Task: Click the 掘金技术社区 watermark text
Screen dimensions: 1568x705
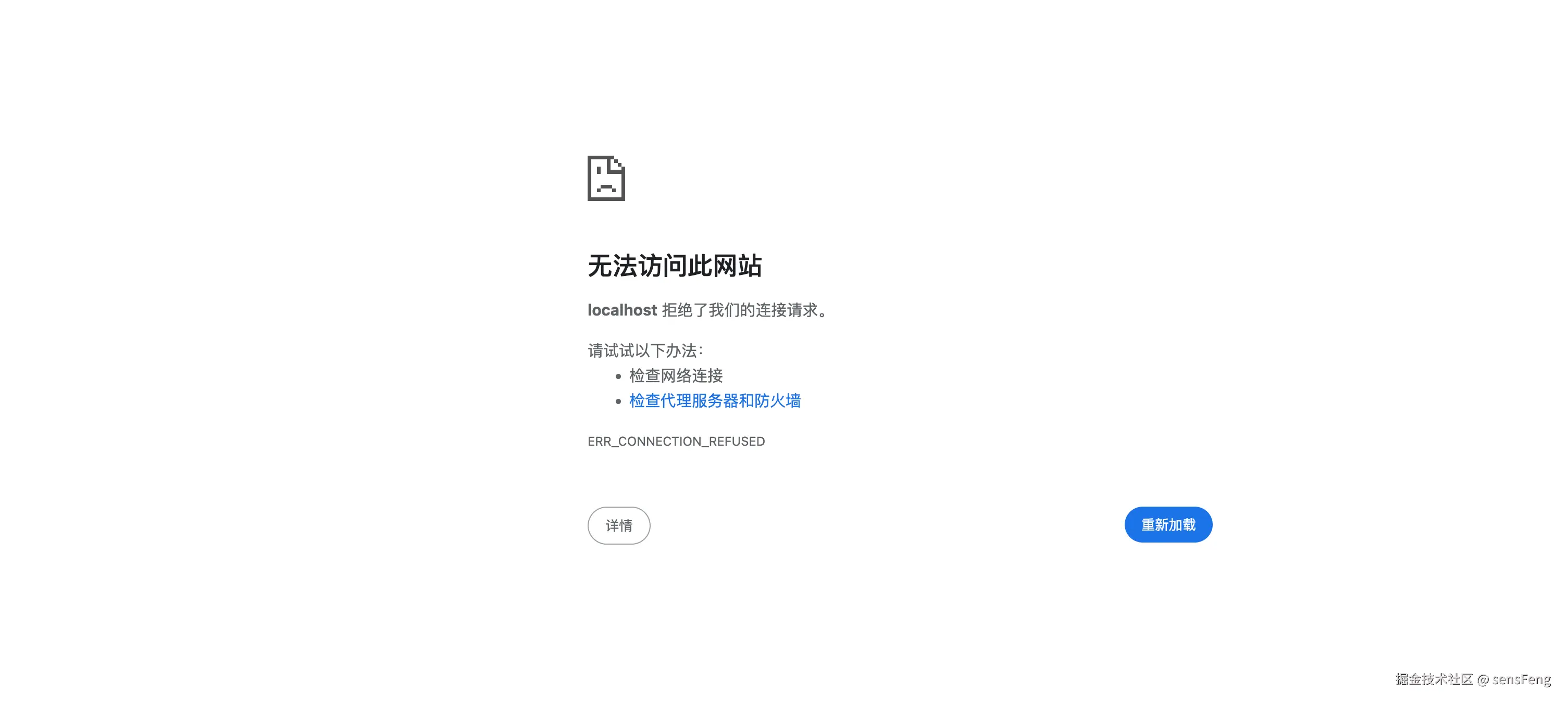Action: coord(1434,679)
